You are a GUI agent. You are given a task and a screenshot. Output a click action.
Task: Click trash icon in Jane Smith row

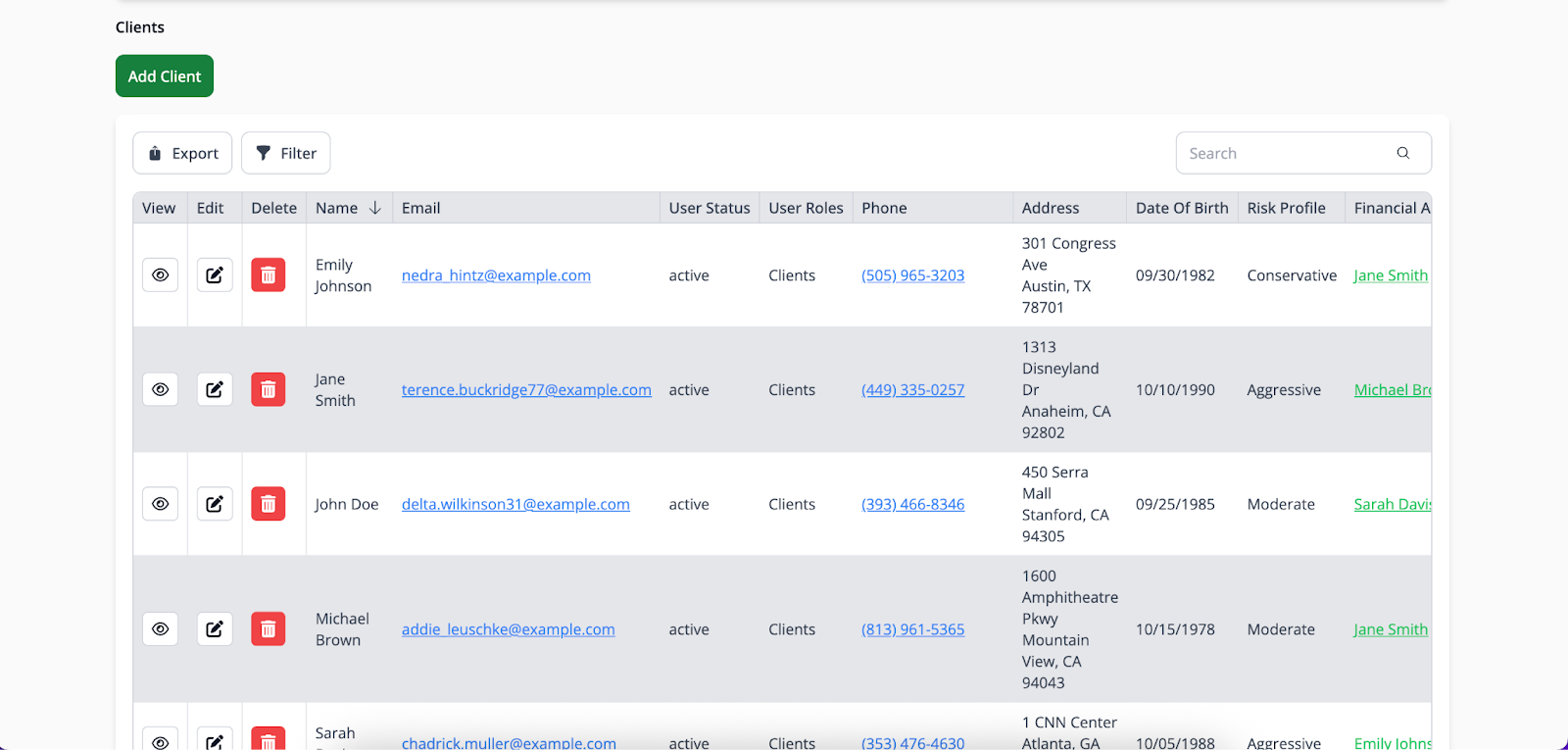(x=269, y=390)
